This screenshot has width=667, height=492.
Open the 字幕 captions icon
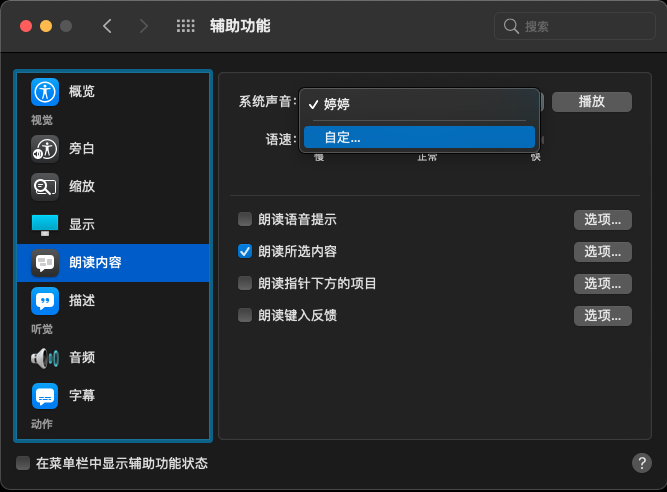click(x=45, y=396)
